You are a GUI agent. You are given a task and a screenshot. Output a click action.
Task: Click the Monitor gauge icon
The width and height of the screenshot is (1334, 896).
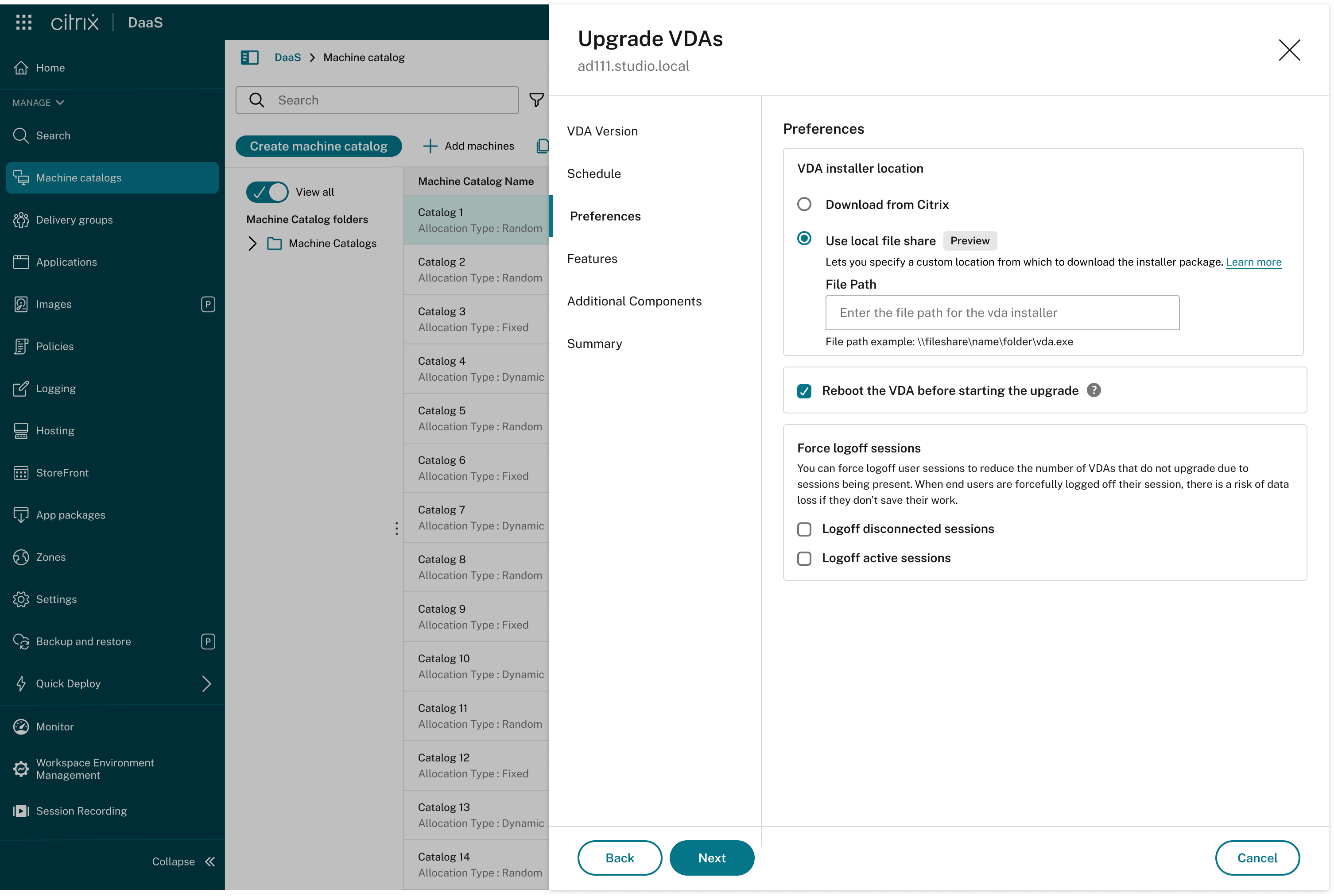click(21, 727)
